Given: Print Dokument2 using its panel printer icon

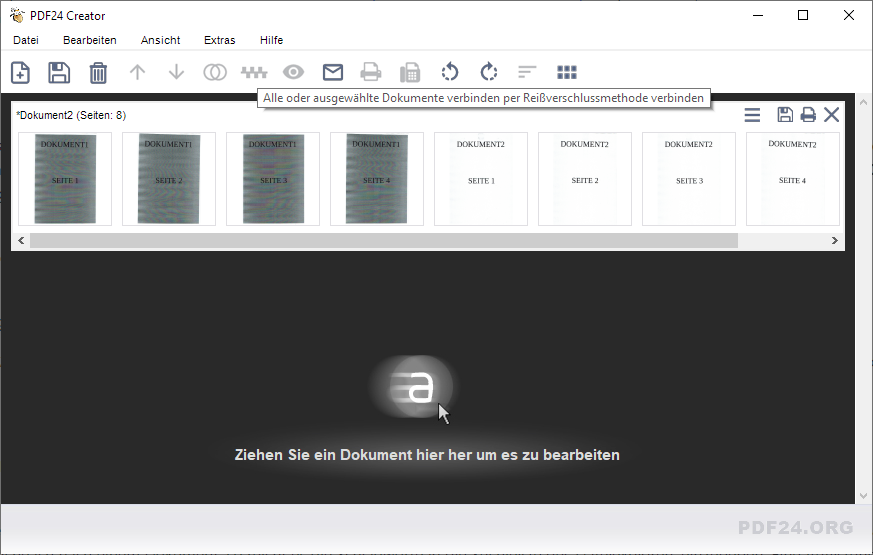Looking at the screenshot, I should [x=808, y=115].
